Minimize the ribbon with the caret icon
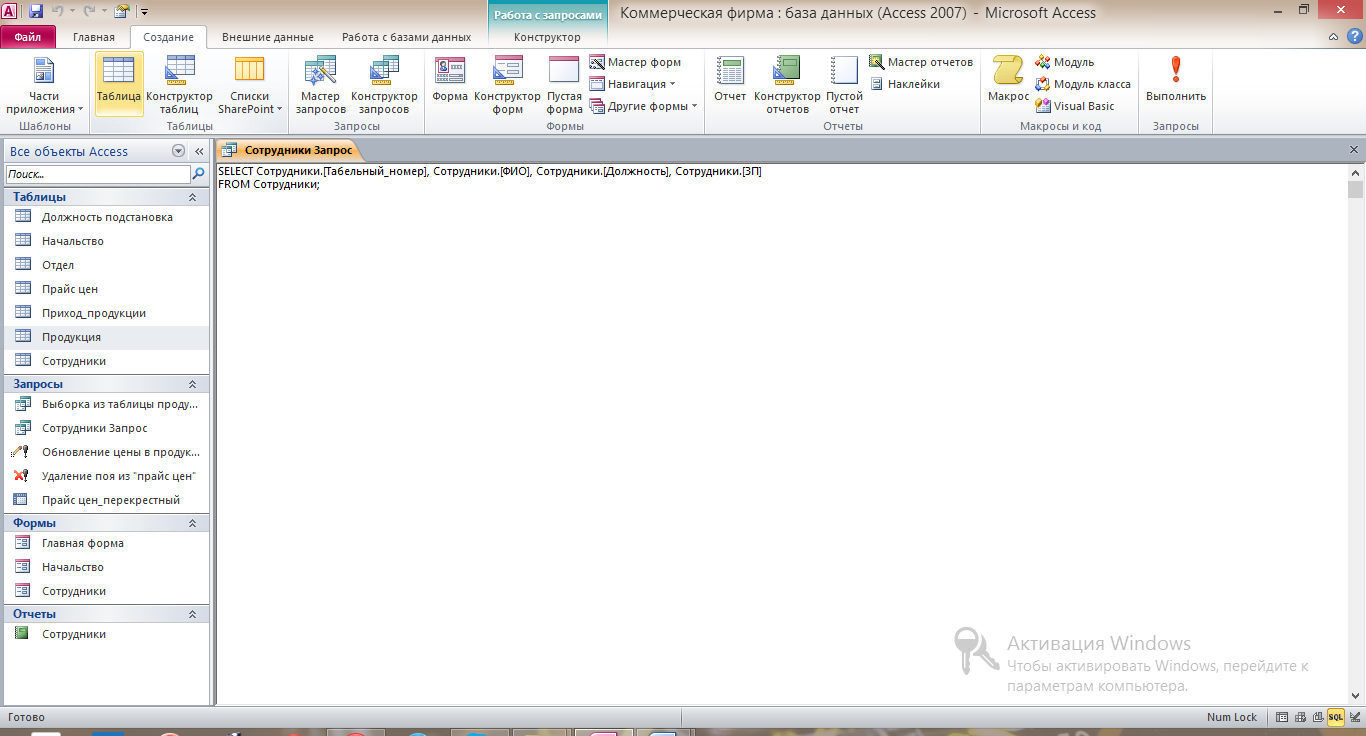The width and height of the screenshot is (1366, 736). tap(1334, 37)
